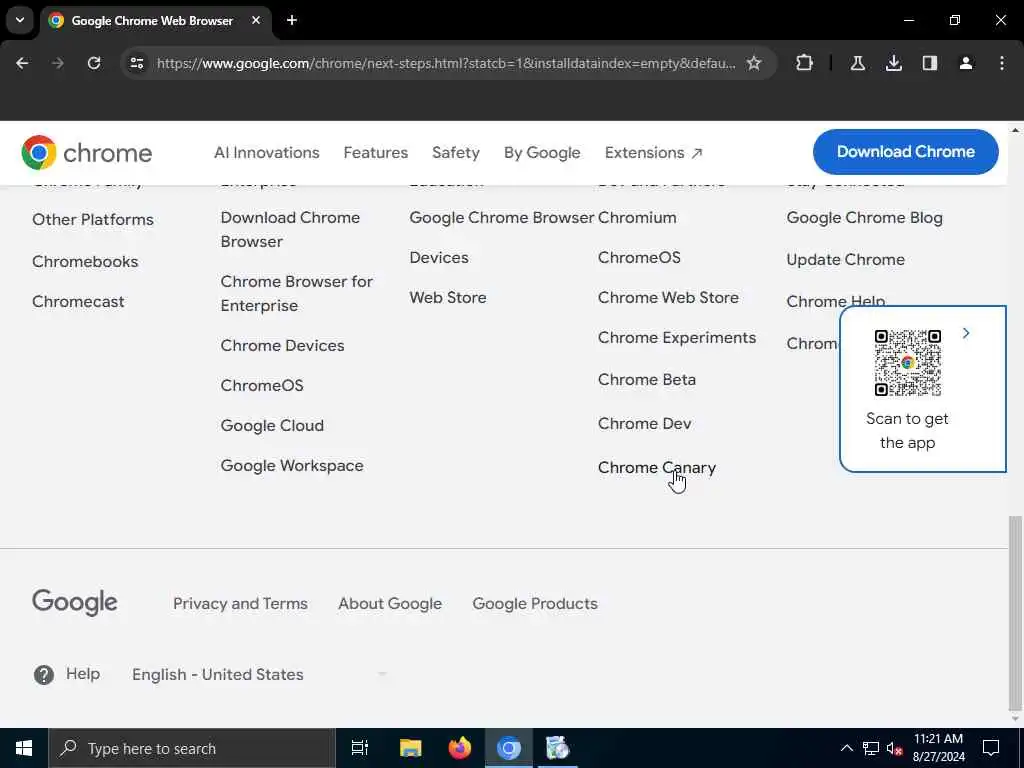Open Web Store link under Education
1024x768 pixels.
tap(447, 297)
